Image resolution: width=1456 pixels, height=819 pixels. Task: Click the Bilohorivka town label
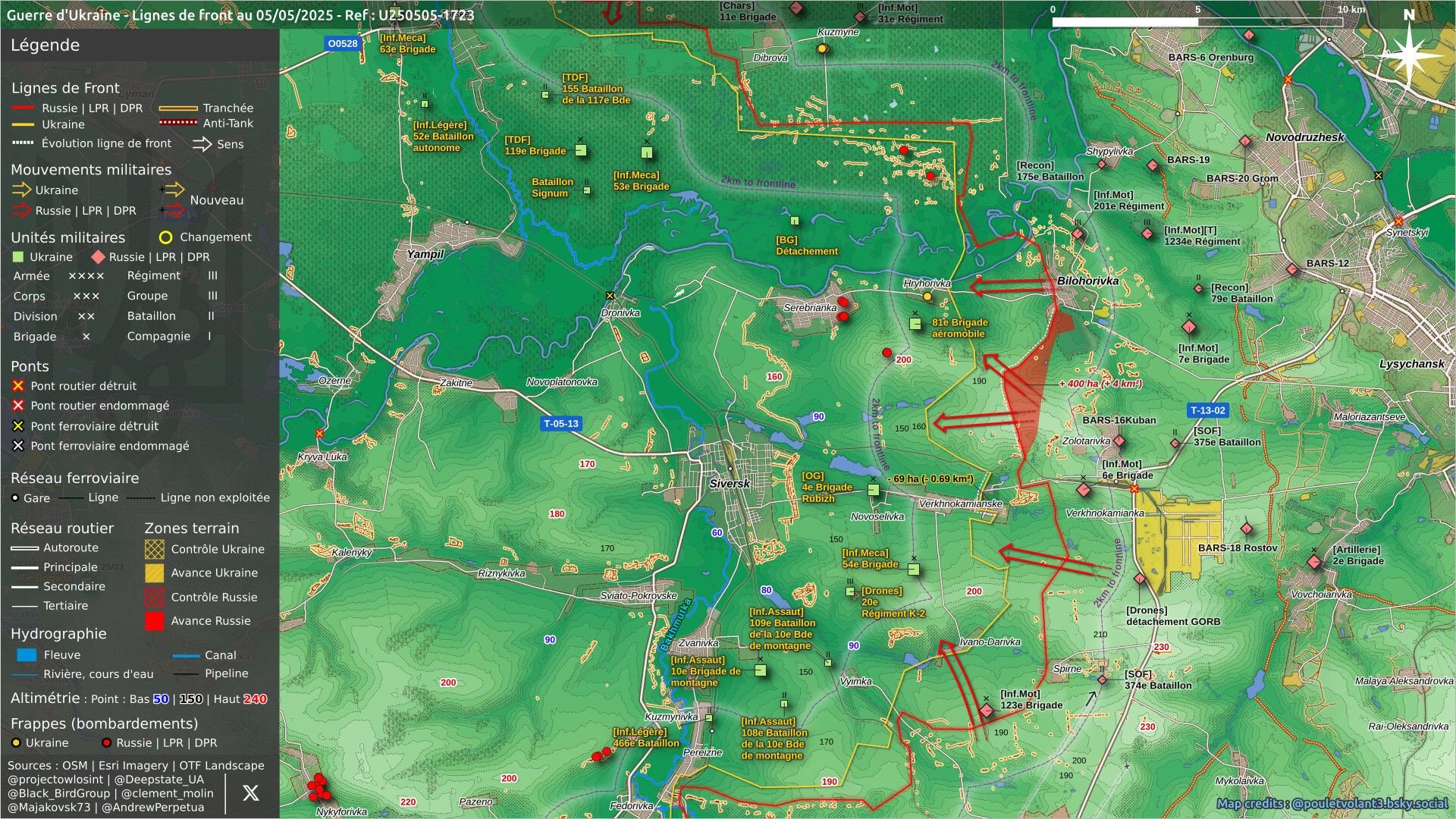(x=1088, y=281)
